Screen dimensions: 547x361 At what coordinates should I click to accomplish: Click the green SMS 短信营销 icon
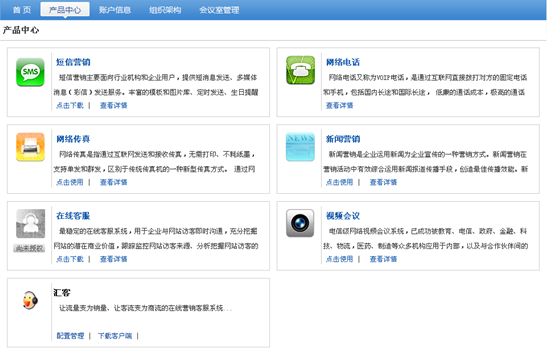(x=30, y=72)
